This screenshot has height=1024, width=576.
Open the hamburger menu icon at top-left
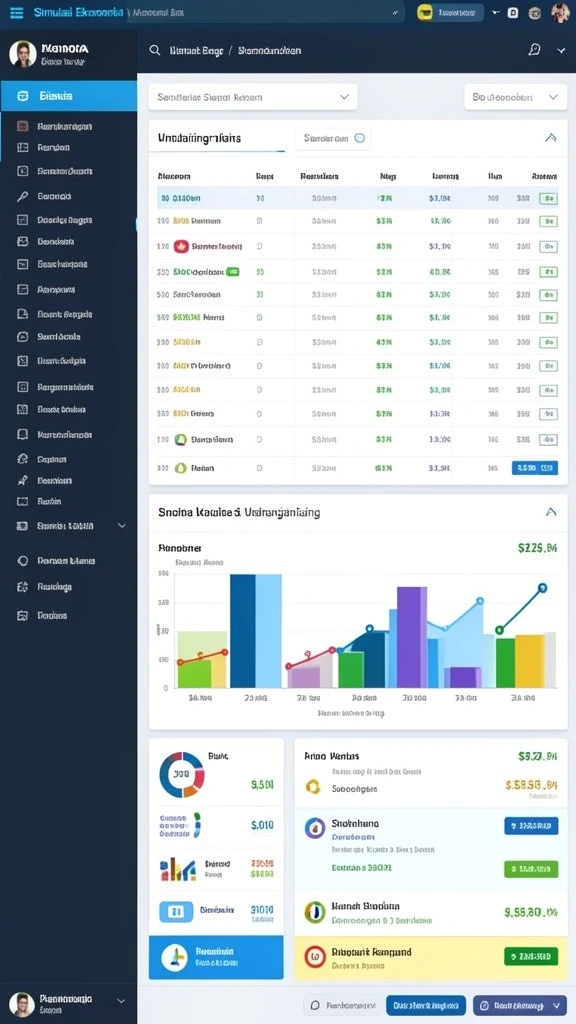(x=16, y=12)
